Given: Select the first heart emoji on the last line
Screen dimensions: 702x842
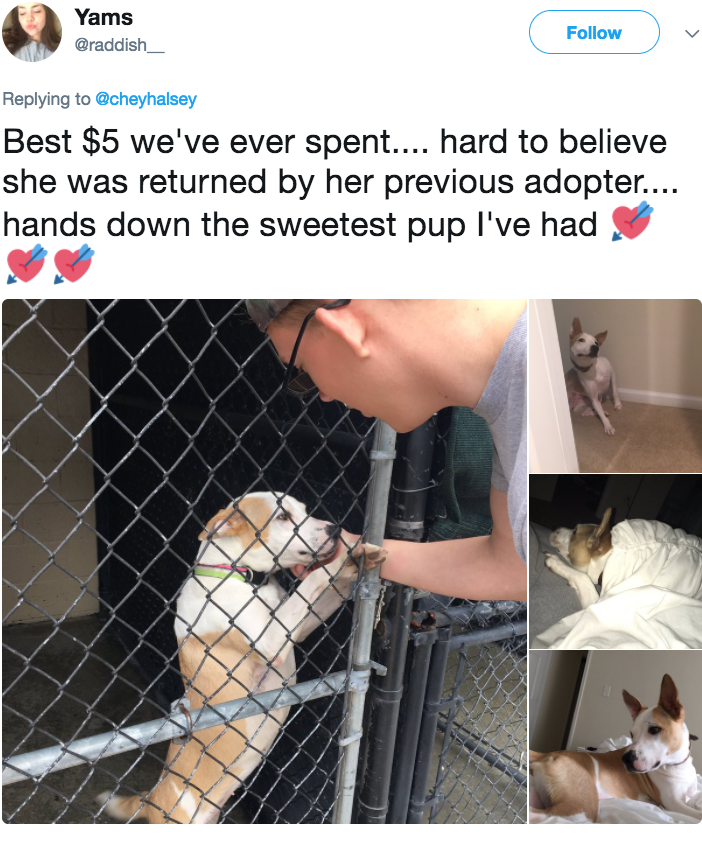Looking at the screenshot, I should (x=26, y=263).
